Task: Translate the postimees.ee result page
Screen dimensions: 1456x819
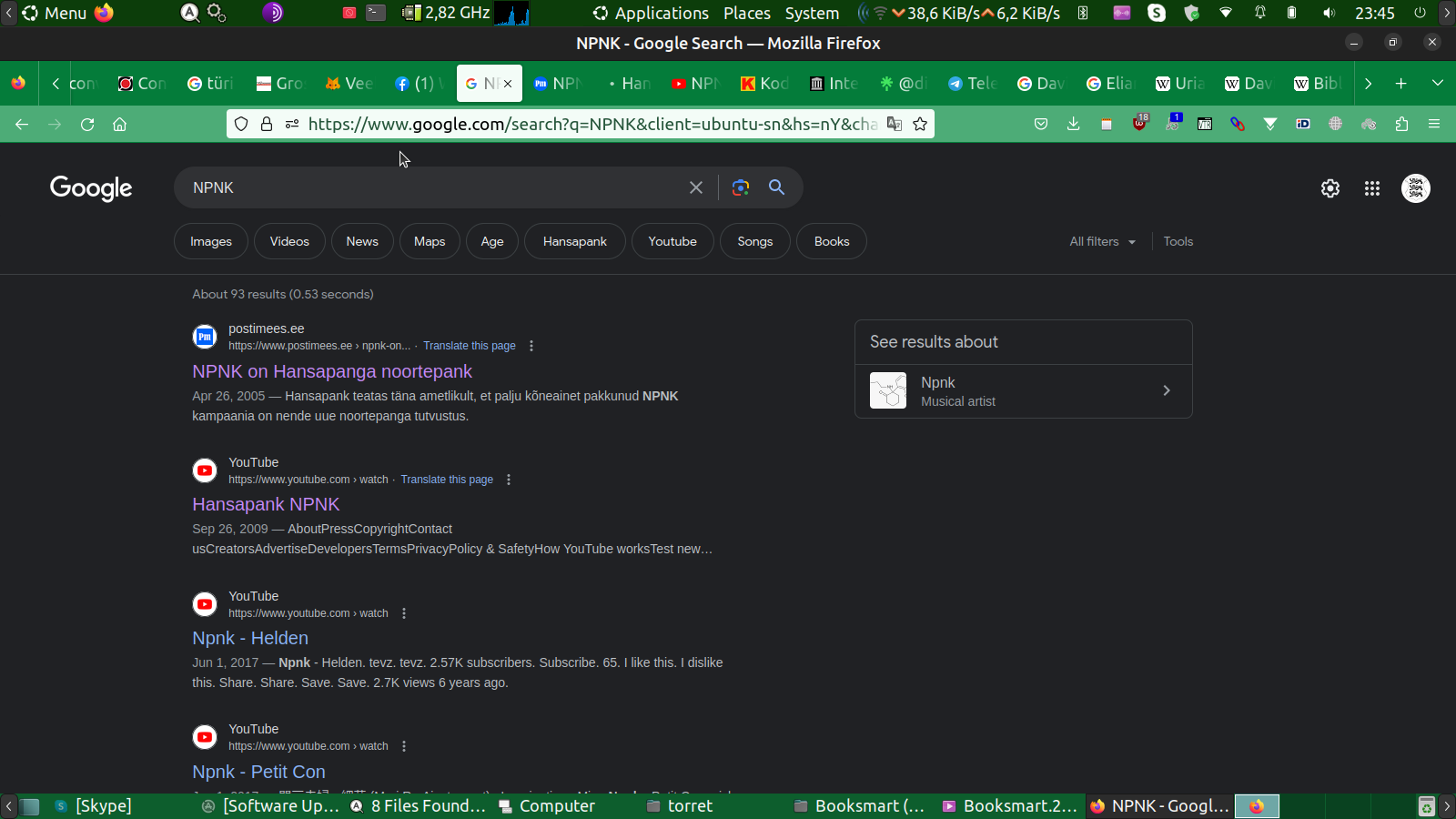Action: pos(470,346)
